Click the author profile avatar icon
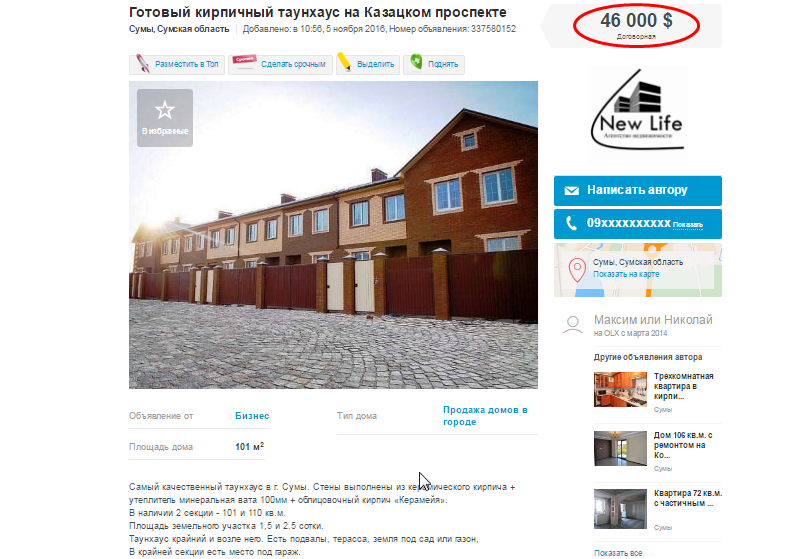 point(573,325)
